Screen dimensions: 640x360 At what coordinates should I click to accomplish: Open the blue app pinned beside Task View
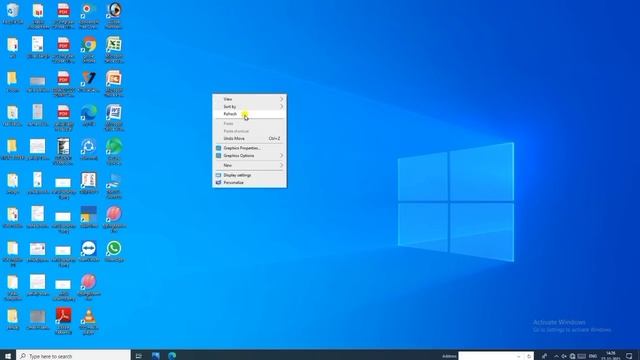tap(156, 356)
